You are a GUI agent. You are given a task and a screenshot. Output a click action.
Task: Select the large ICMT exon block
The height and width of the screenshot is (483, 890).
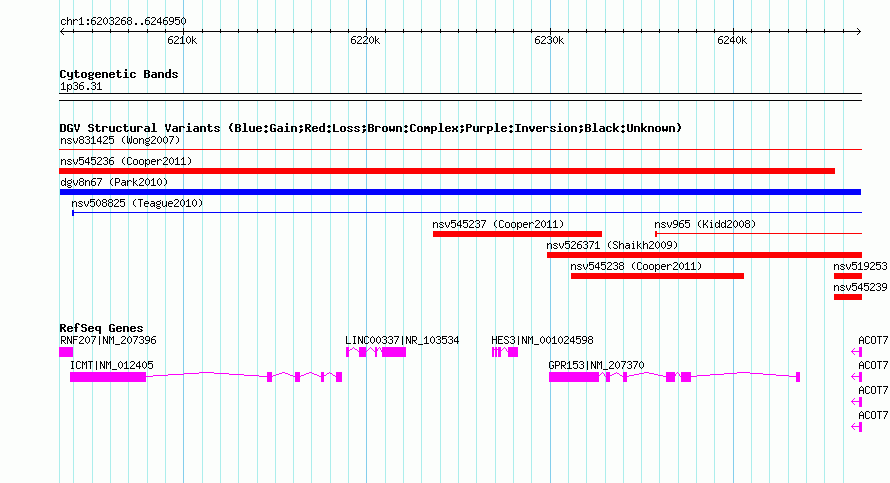[108, 377]
